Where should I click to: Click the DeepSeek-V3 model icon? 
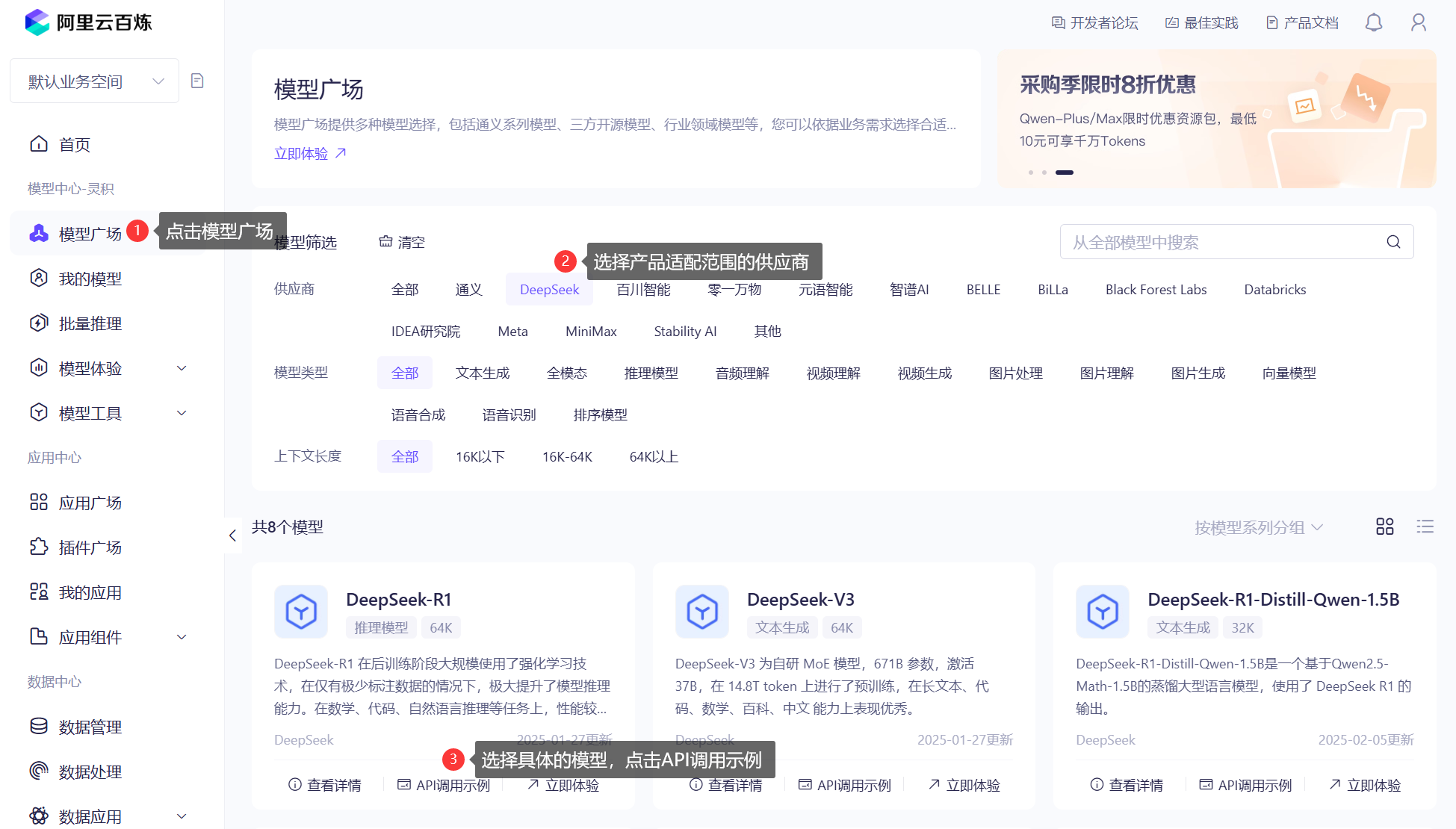[701, 612]
